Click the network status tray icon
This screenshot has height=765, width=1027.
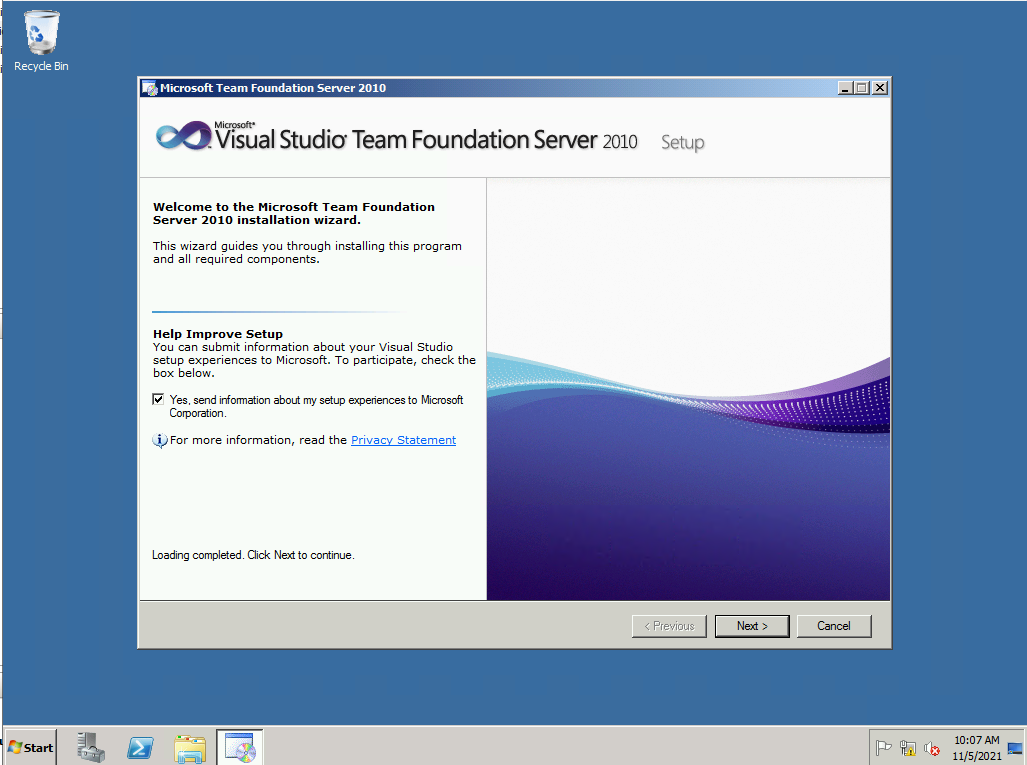pyautogui.click(x=908, y=747)
